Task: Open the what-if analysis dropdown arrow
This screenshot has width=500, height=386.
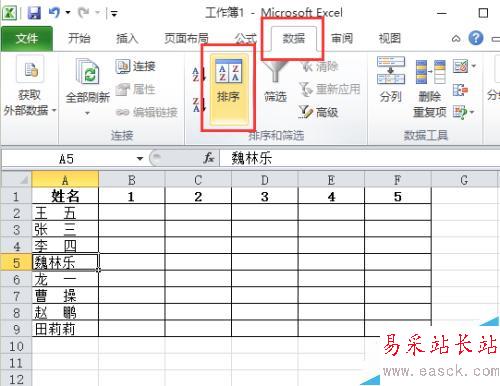Action: click(x=472, y=112)
